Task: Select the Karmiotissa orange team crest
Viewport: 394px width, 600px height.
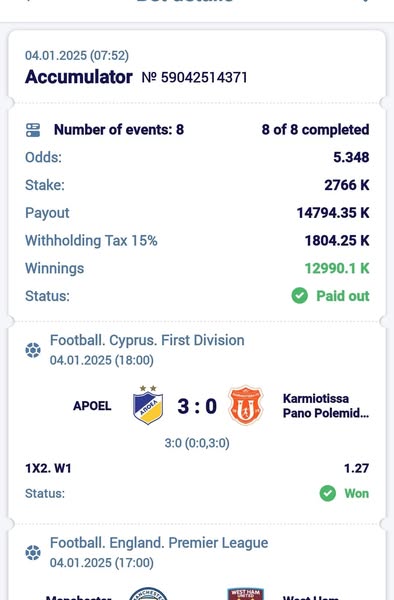Action: pos(246,406)
